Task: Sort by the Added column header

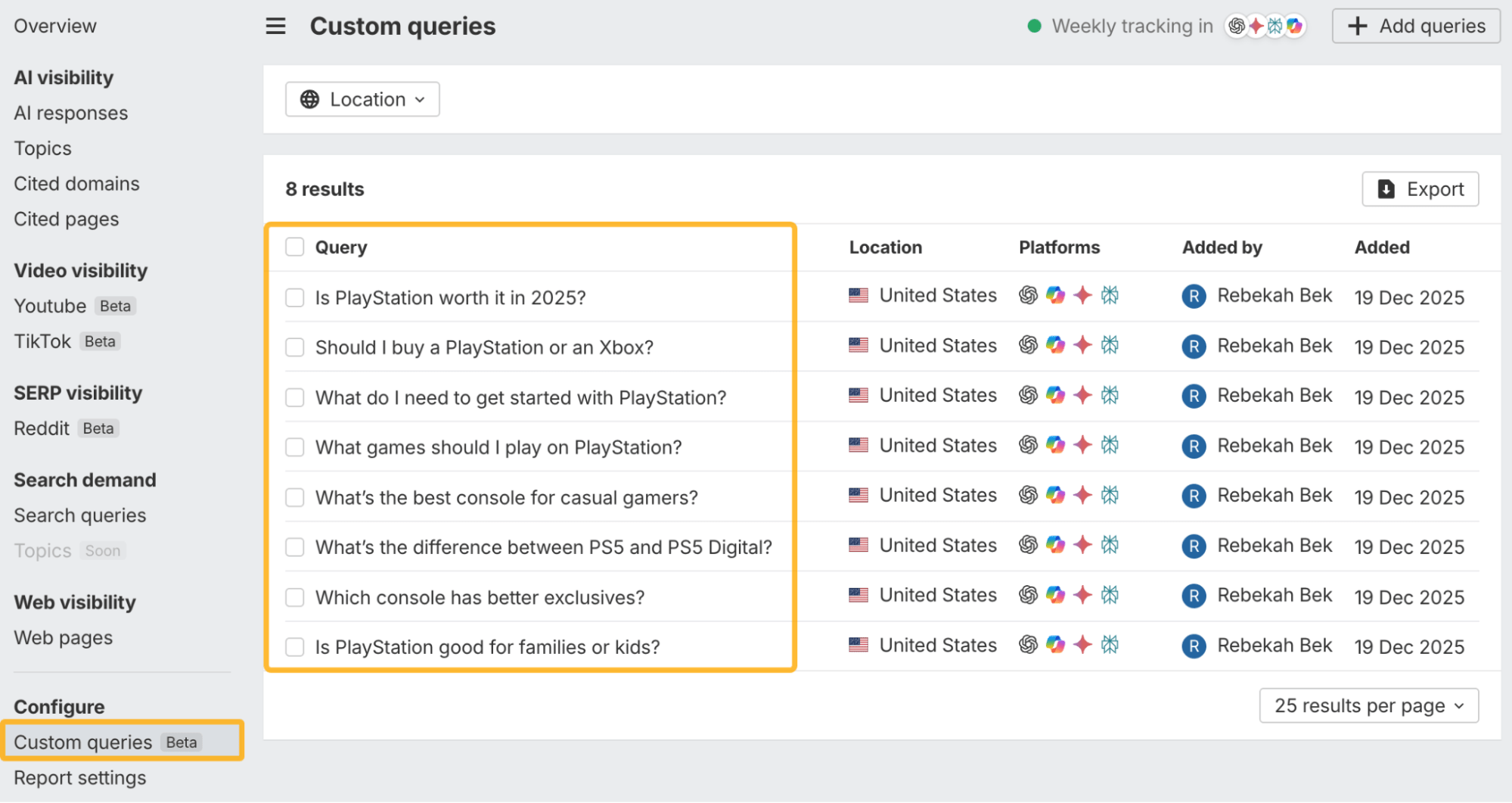Action: pyautogui.click(x=1382, y=247)
